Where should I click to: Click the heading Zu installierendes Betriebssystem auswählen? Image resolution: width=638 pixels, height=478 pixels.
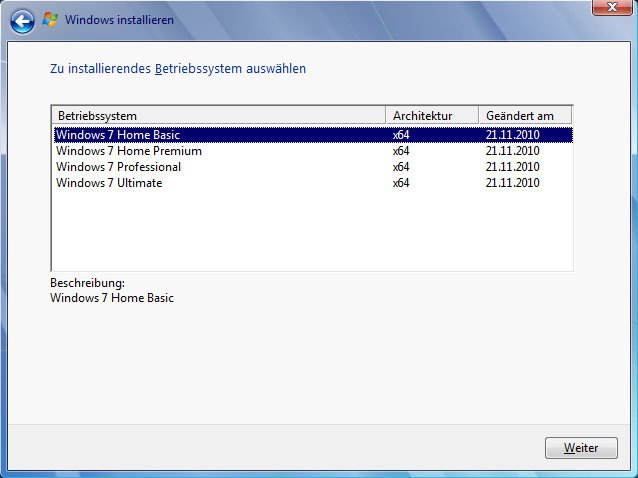click(x=178, y=68)
